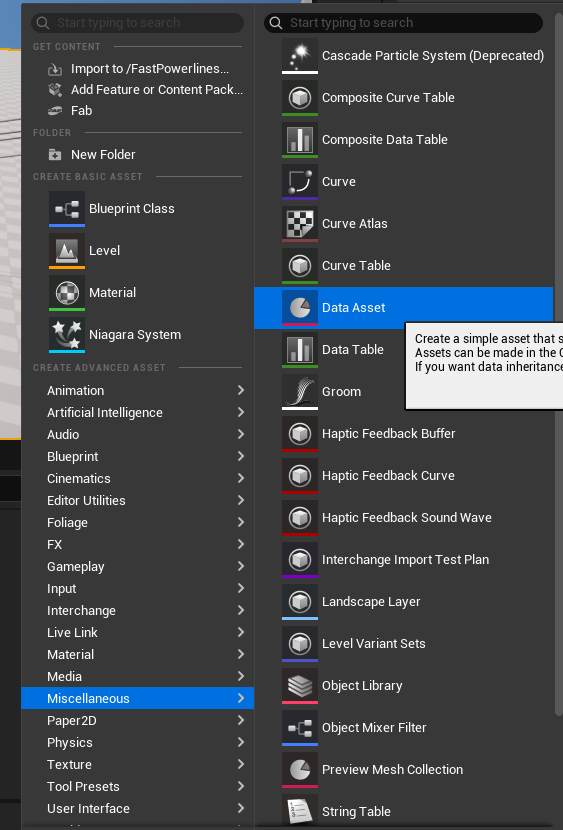The image size is (563, 830).
Task: Expand the Blueprint submenu arrow
Action: 241,456
